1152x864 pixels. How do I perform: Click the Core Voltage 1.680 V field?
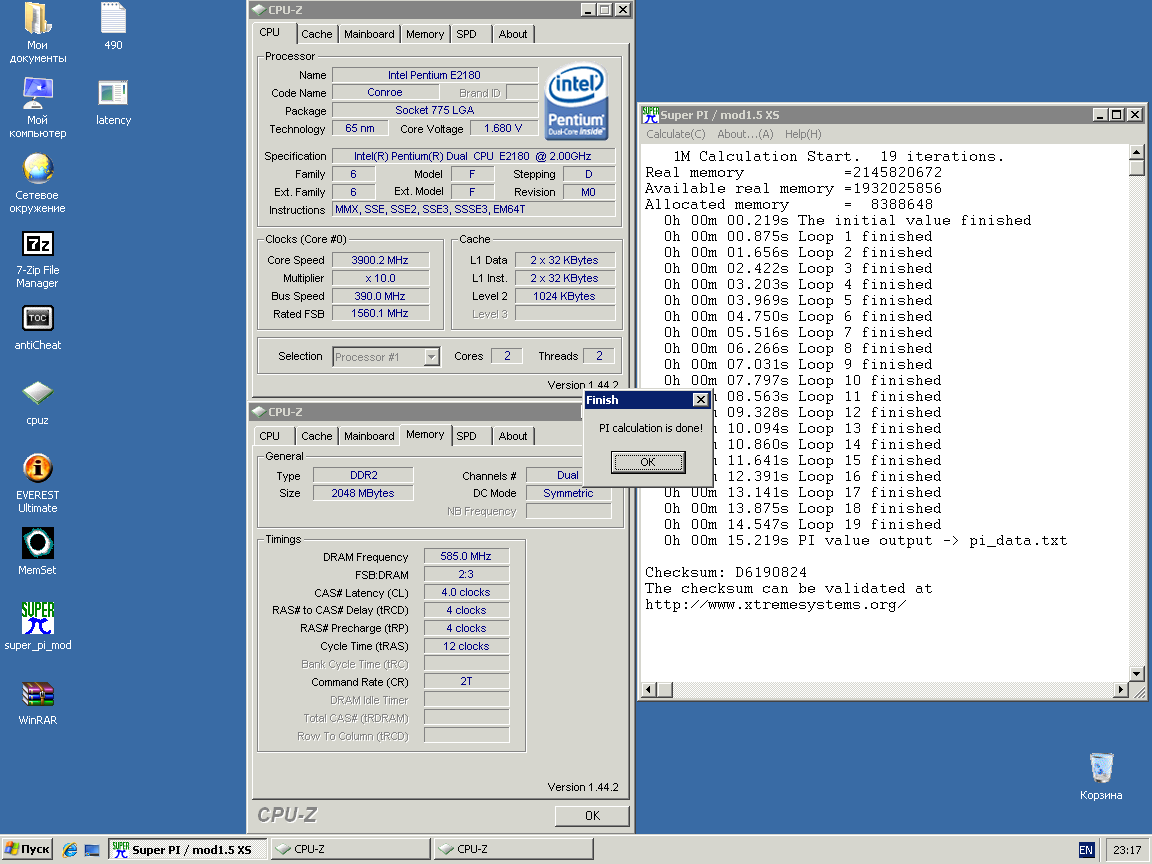[503, 128]
